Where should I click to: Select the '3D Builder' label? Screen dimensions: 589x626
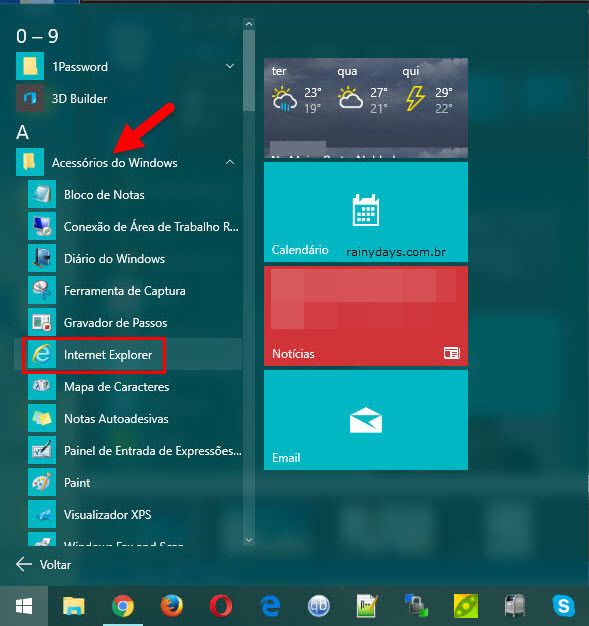click(79, 99)
